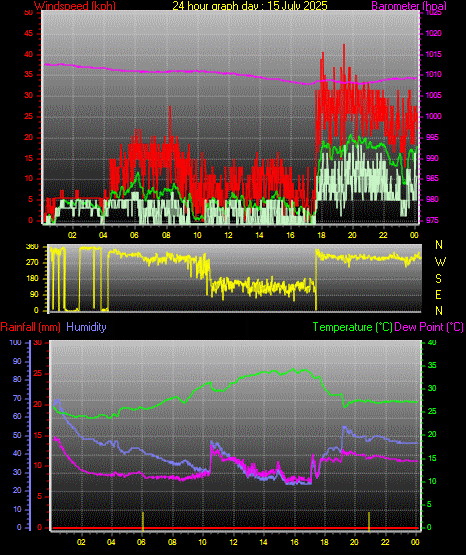The image size is (466, 555).
Task: Click "1015" on the barometer axis
Action: (433, 55)
